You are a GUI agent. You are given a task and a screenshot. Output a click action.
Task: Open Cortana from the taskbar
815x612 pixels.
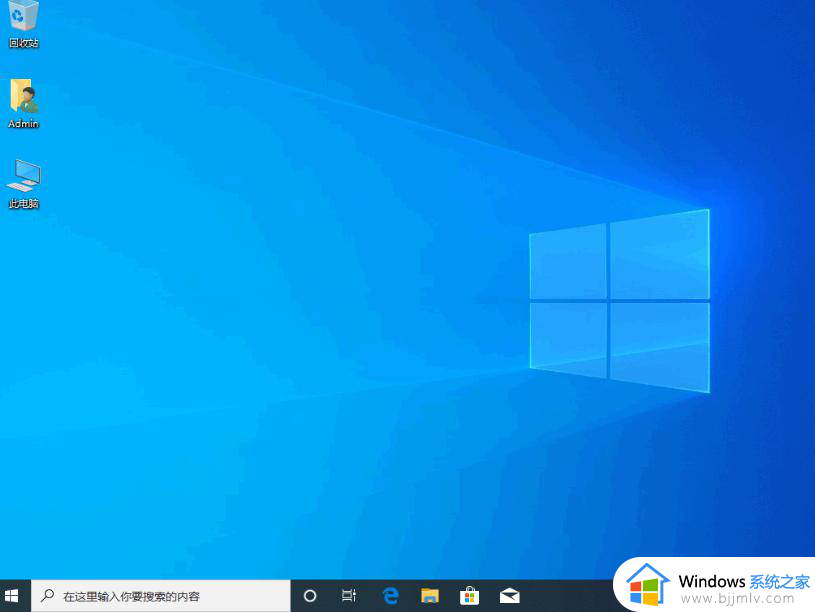tap(310, 596)
